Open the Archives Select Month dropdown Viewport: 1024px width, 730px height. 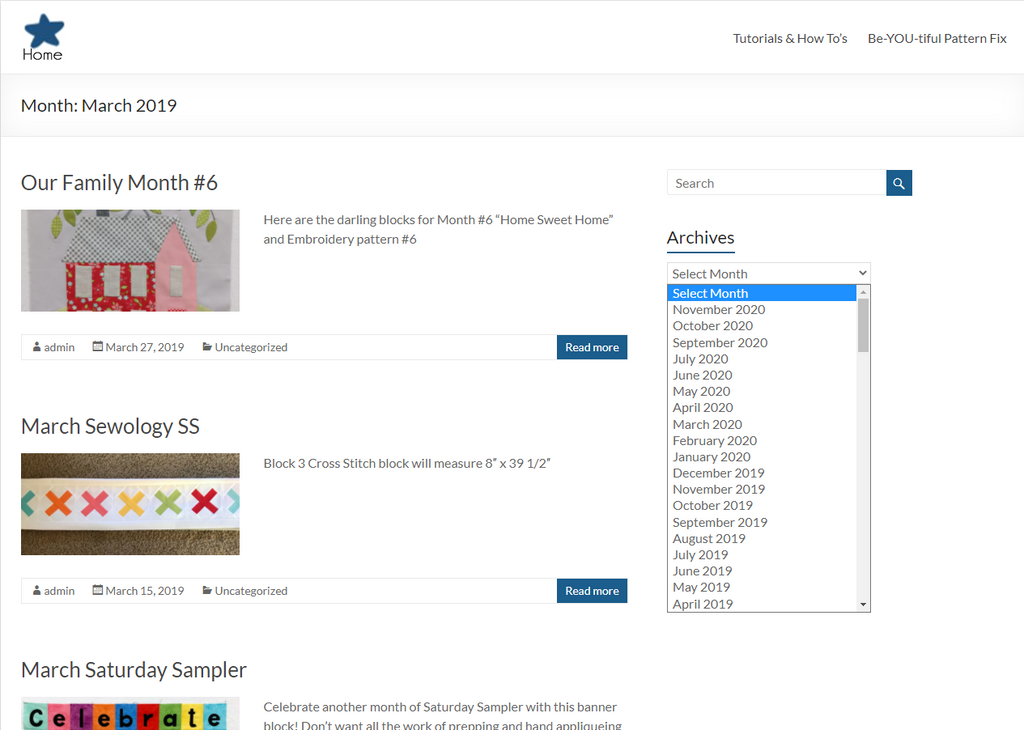pyautogui.click(x=768, y=273)
